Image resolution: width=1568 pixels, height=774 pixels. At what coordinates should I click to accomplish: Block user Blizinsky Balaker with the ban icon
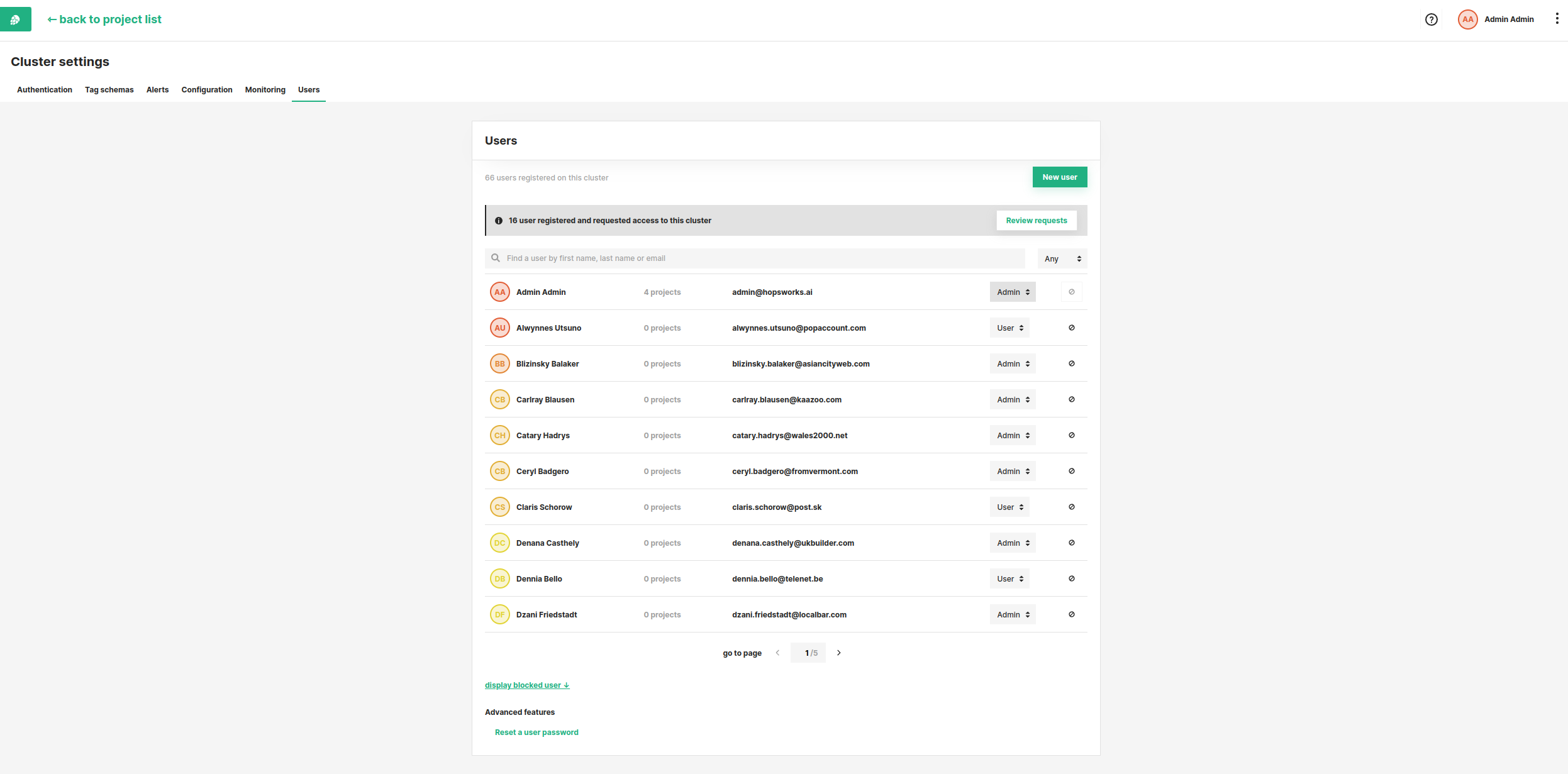[1071, 363]
